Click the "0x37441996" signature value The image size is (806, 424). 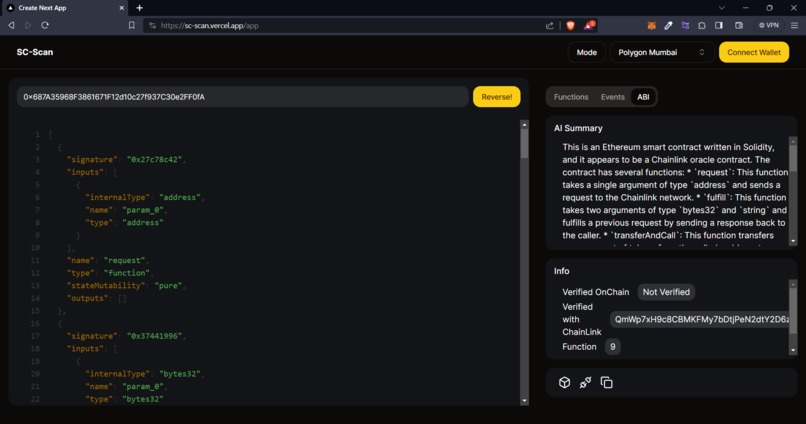pyautogui.click(x=154, y=336)
